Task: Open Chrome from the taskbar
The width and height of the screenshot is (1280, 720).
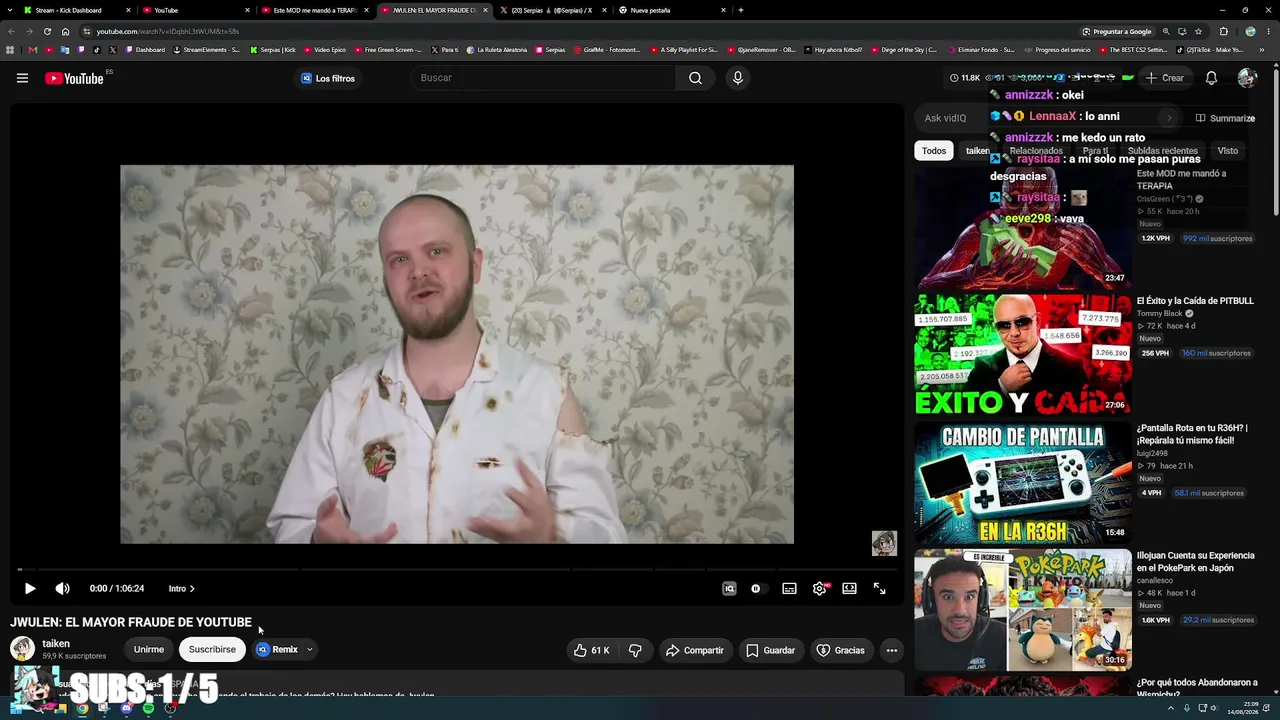Action: 82,709
